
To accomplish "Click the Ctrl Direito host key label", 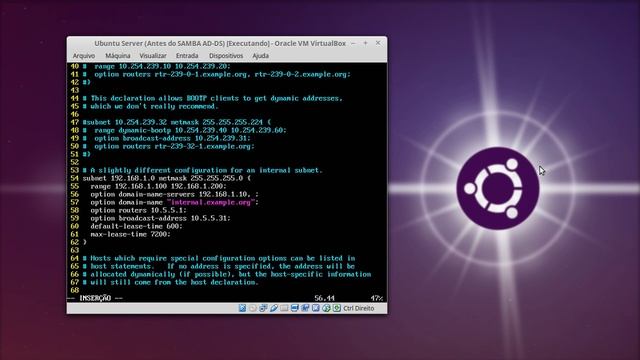I will (358, 308).
